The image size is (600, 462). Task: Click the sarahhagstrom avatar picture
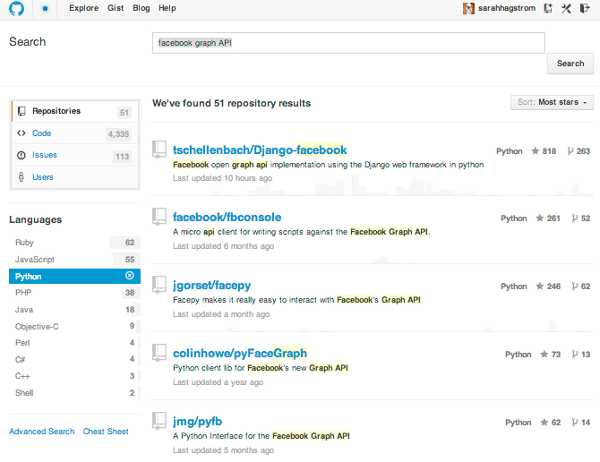468,8
